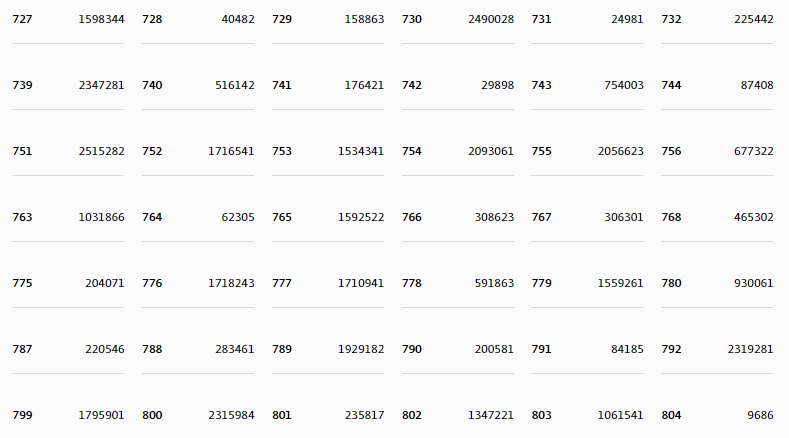Click the entry numbered 775
Viewport: 789px width, 438px height.
point(68,283)
